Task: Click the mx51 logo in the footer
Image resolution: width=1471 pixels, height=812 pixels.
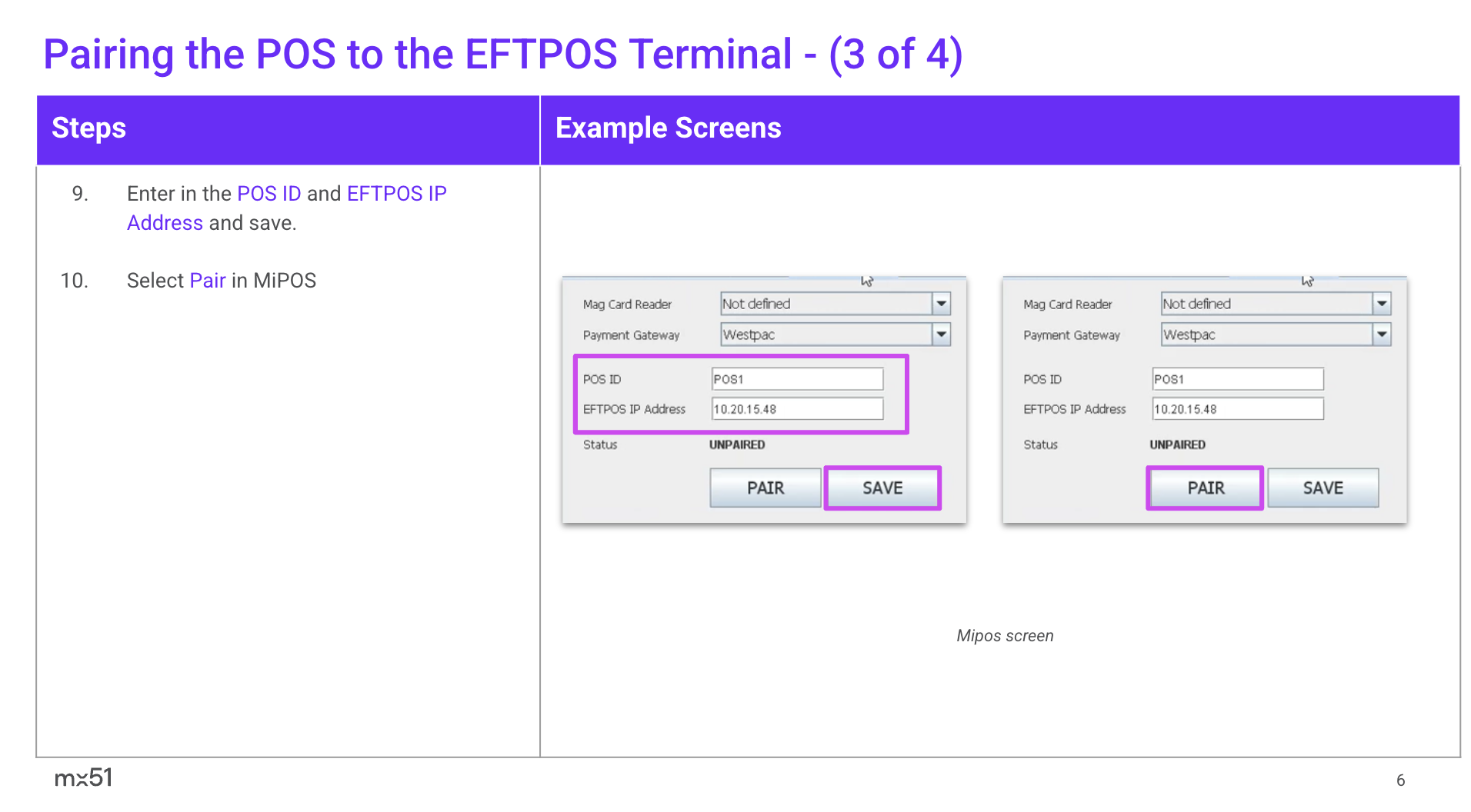Action: click(83, 777)
